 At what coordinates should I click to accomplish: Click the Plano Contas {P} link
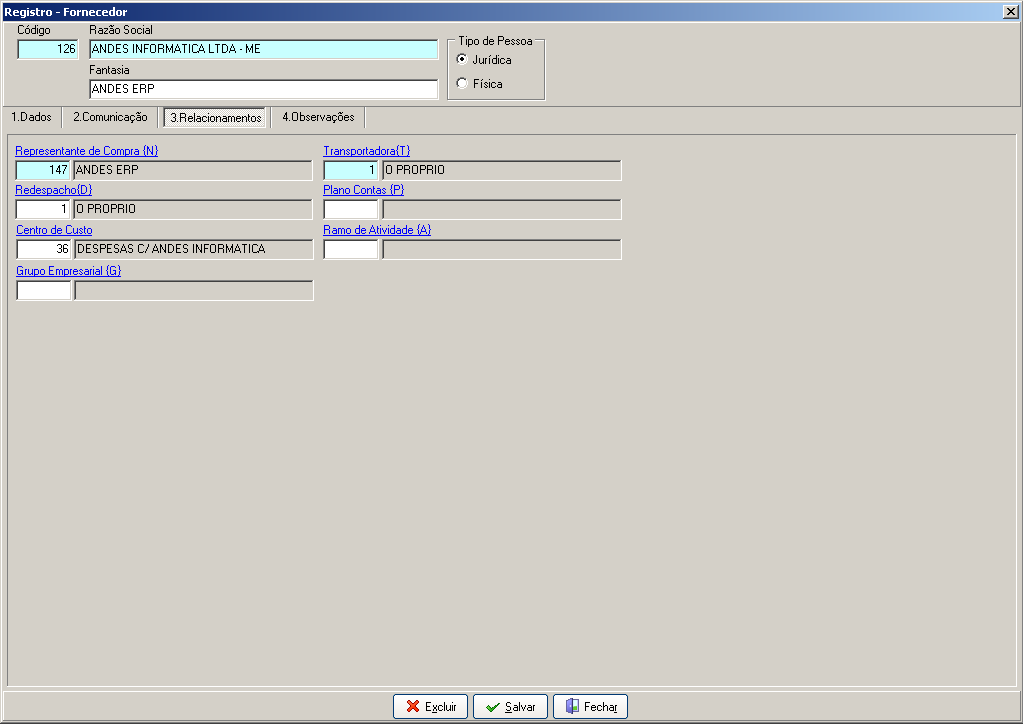[363, 190]
